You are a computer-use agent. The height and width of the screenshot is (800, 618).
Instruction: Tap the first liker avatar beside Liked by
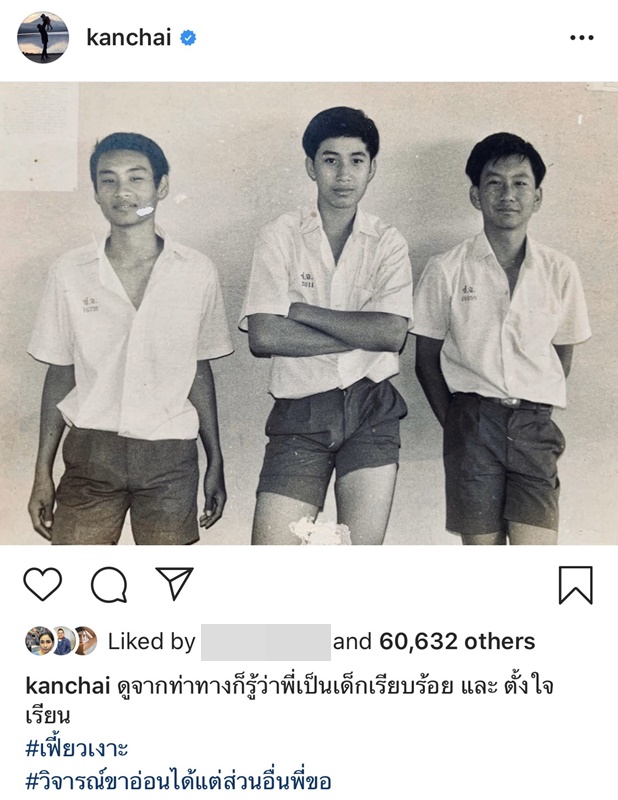(x=39, y=641)
